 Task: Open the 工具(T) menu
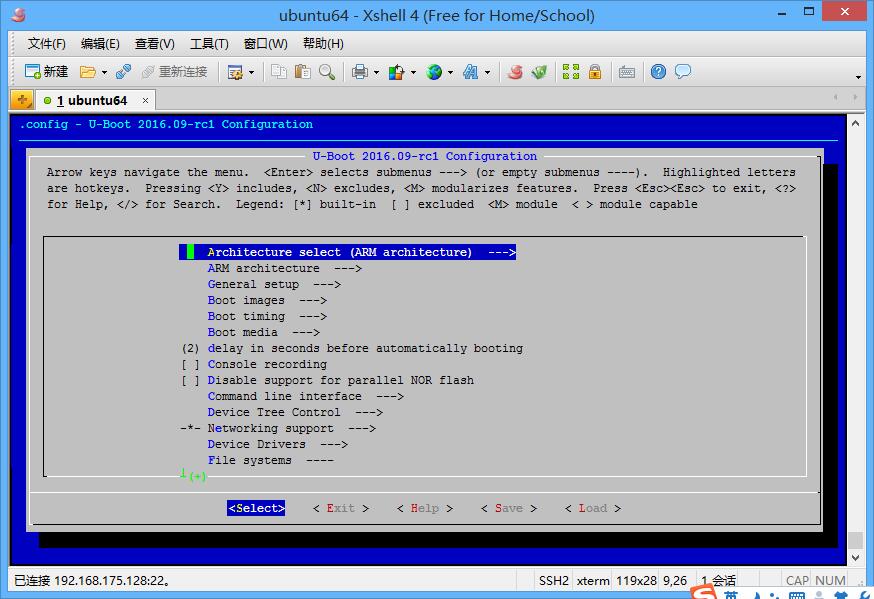(x=209, y=43)
